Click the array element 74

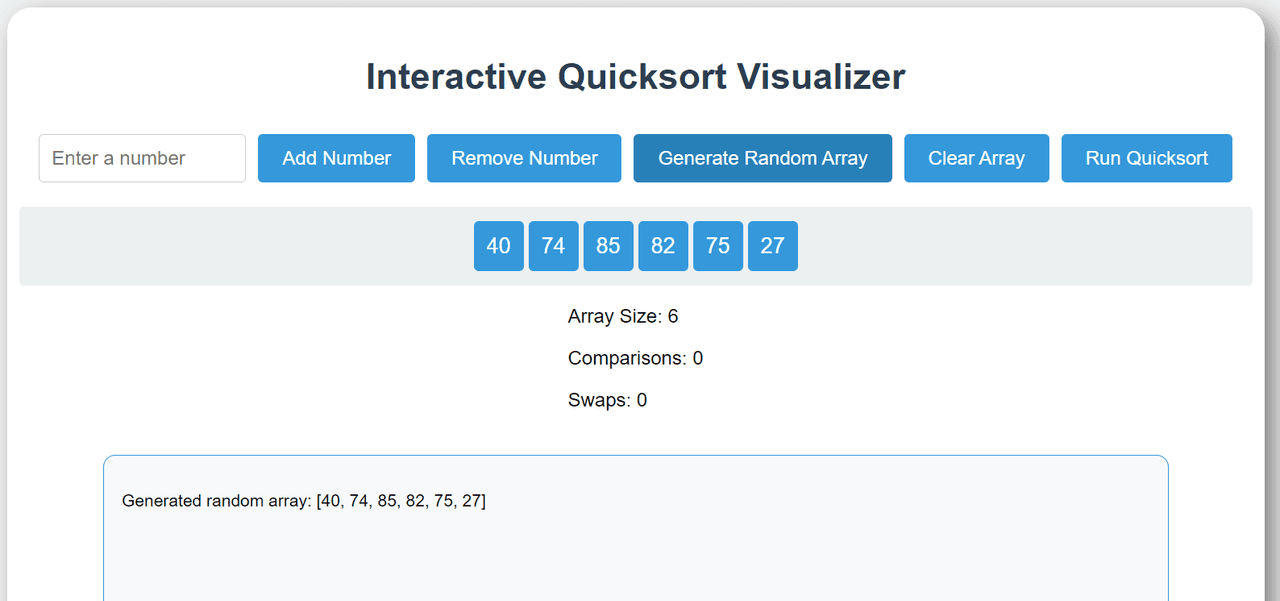(553, 246)
